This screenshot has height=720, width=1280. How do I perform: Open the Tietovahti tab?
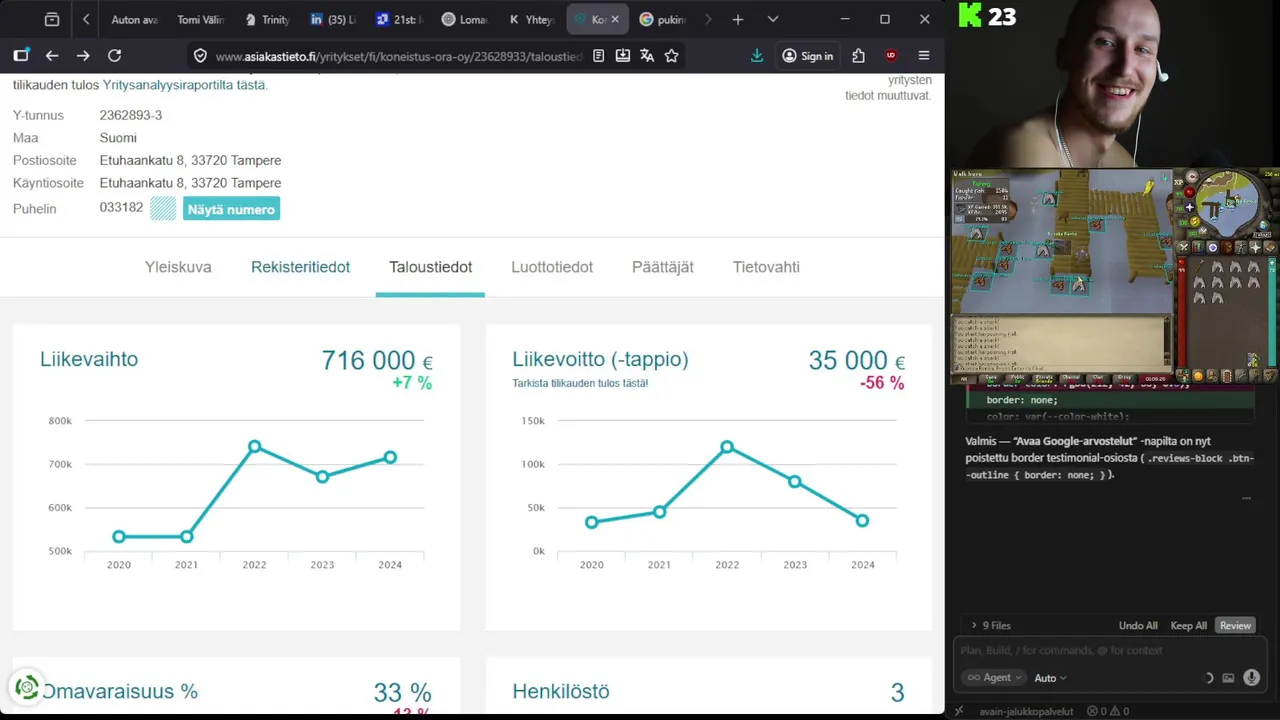766,267
